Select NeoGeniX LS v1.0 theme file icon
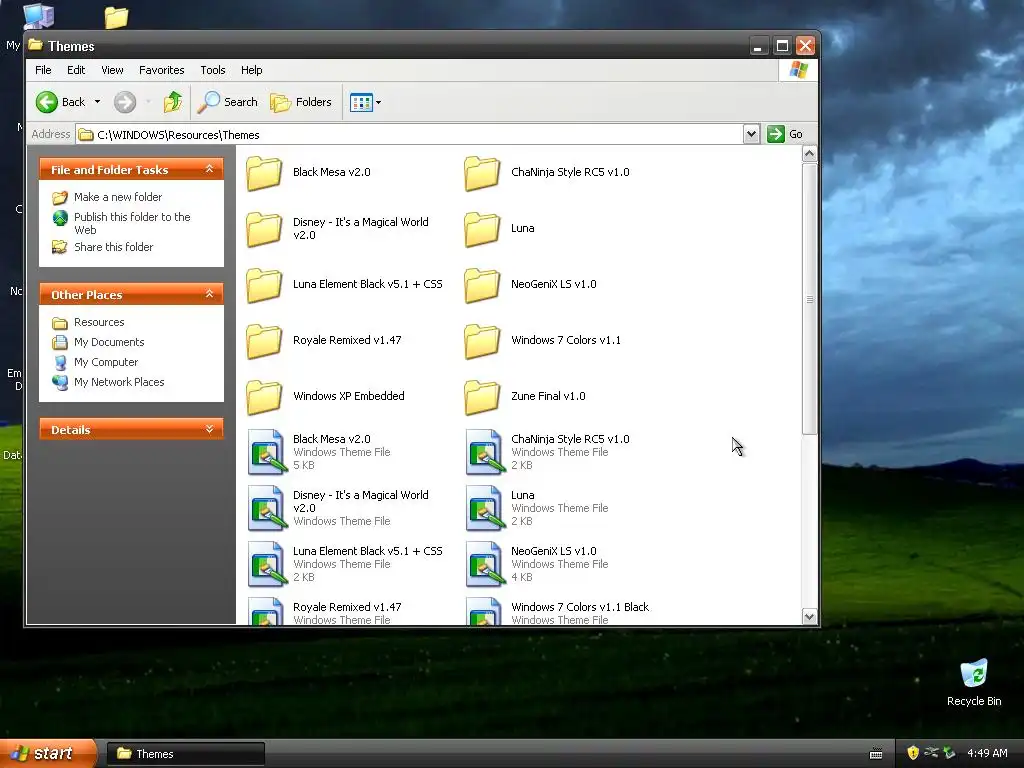This screenshot has width=1024, height=768. [485, 564]
